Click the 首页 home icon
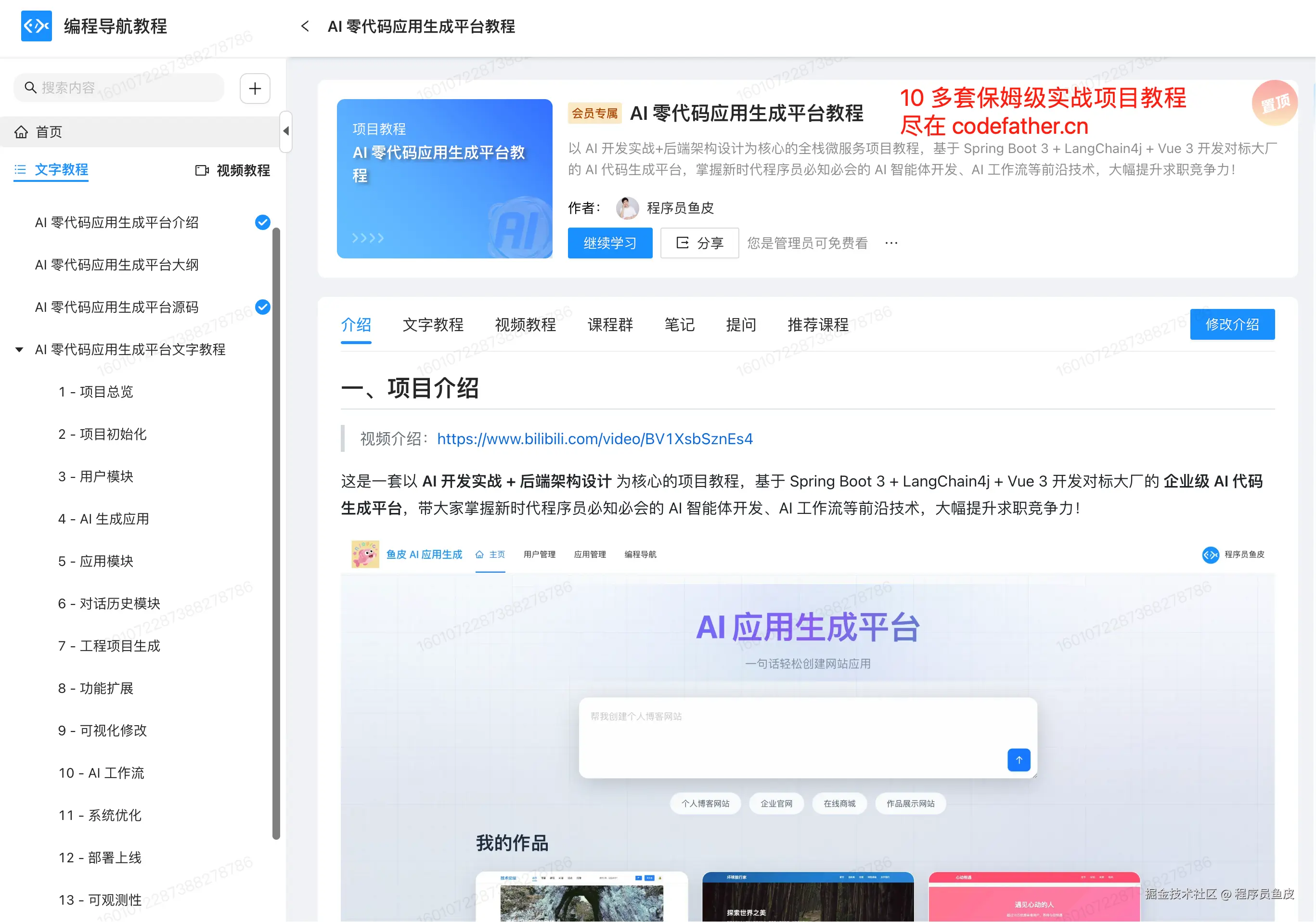 (x=21, y=132)
